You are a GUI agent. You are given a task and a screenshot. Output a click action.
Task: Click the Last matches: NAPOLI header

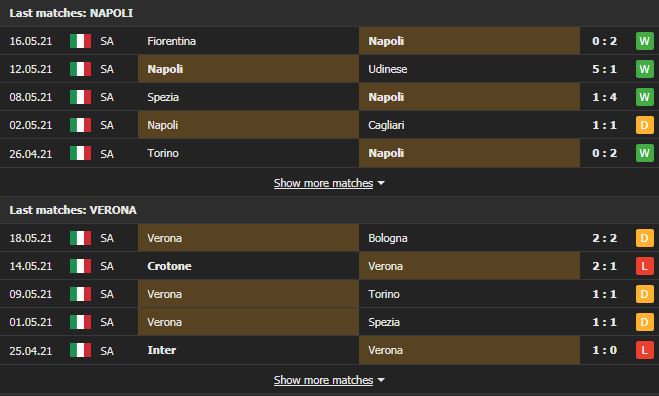71,13
